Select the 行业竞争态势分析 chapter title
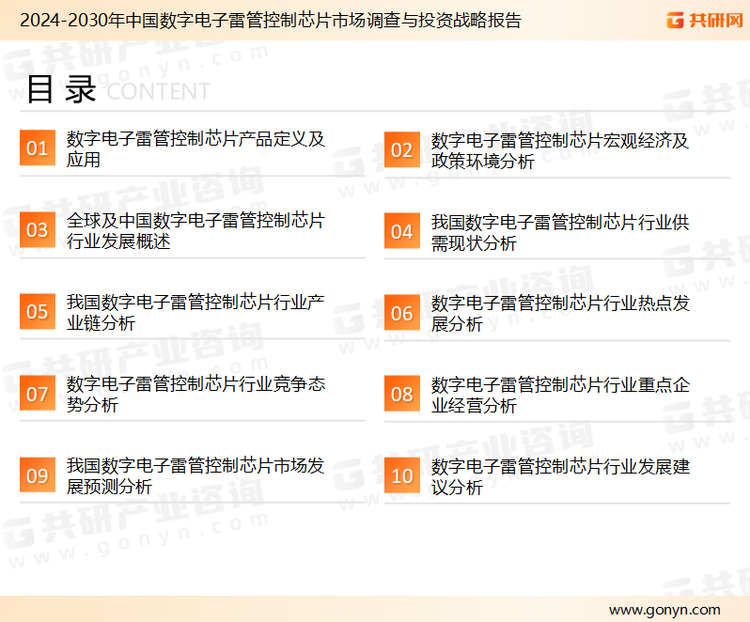750x622 pixels. (196, 394)
